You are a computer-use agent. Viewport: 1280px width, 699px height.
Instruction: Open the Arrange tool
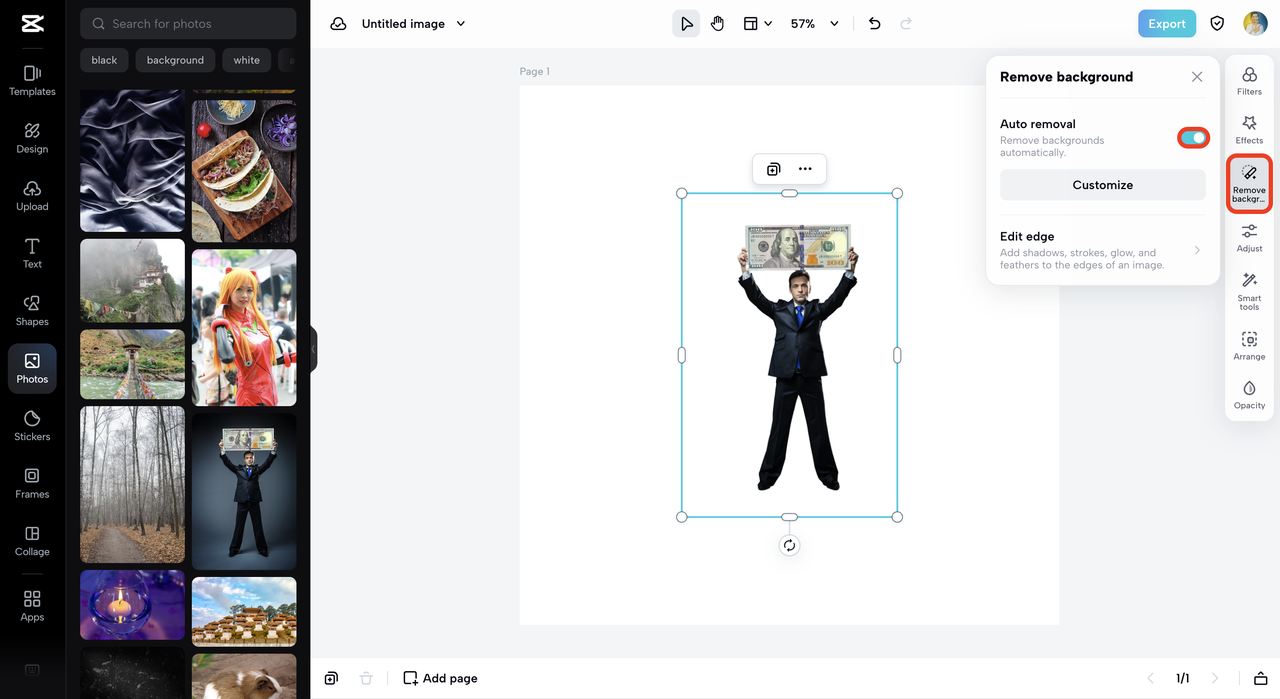point(1249,346)
